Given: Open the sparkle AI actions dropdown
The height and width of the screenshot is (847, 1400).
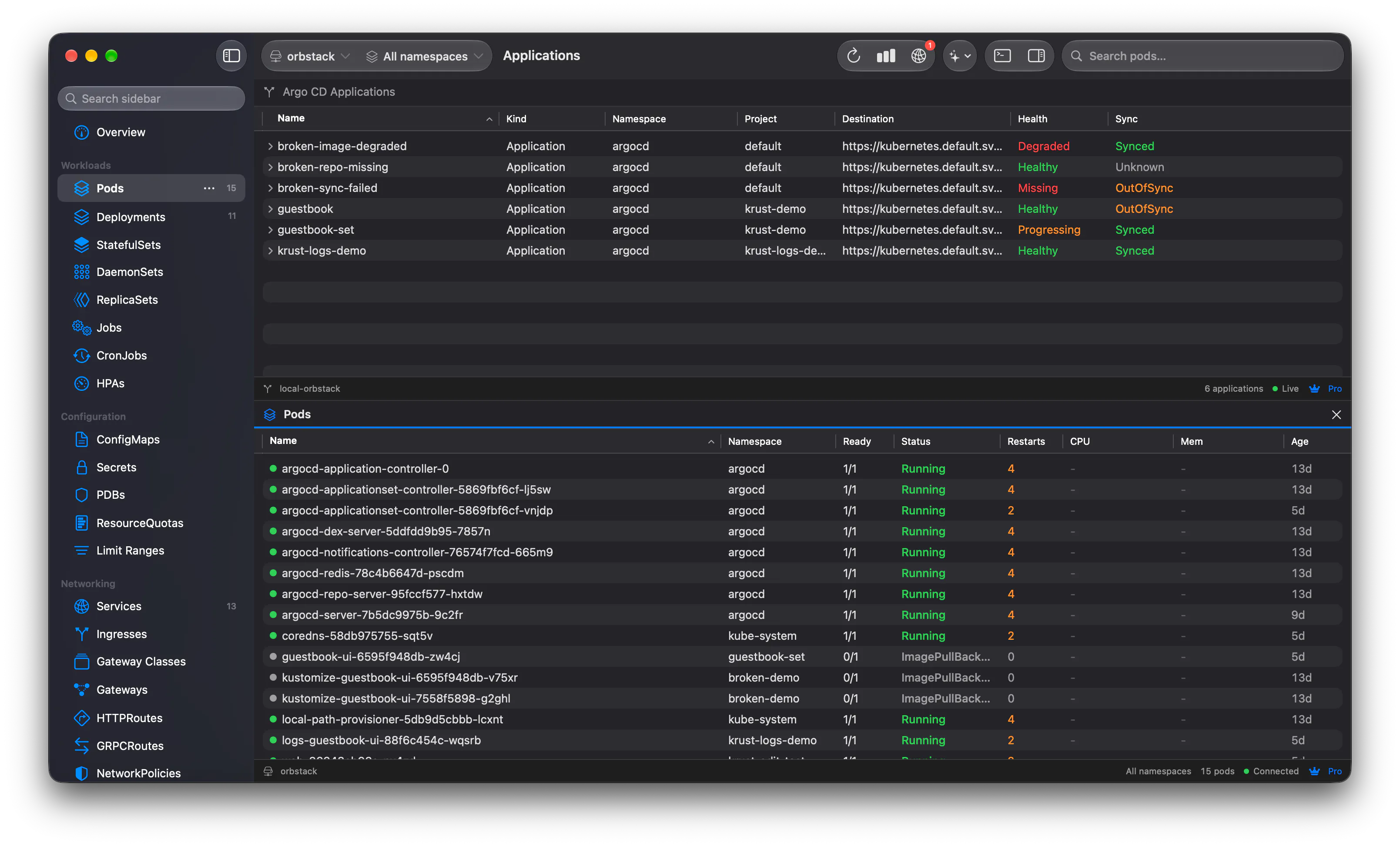Looking at the screenshot, I should pyautogui.click(x=960, y=56).
